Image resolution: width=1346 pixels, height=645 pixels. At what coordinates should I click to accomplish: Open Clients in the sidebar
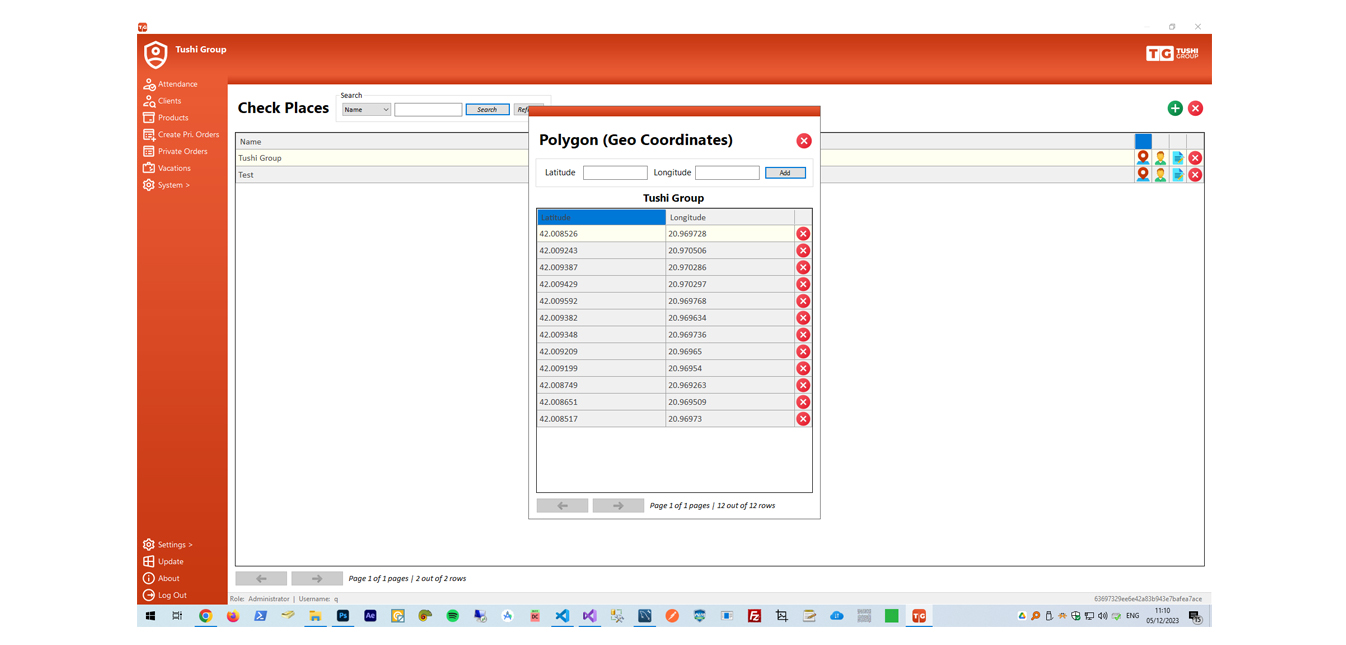point(162,101)
